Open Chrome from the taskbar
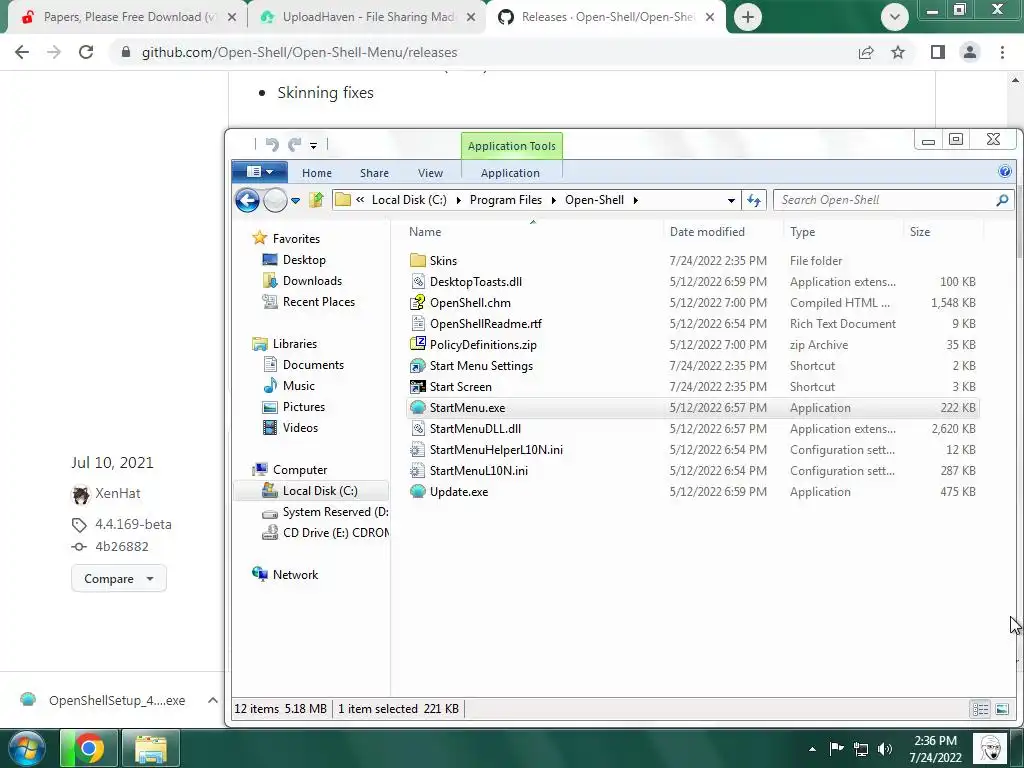This screenshot has width=1024, height=768. pos(89,748)
